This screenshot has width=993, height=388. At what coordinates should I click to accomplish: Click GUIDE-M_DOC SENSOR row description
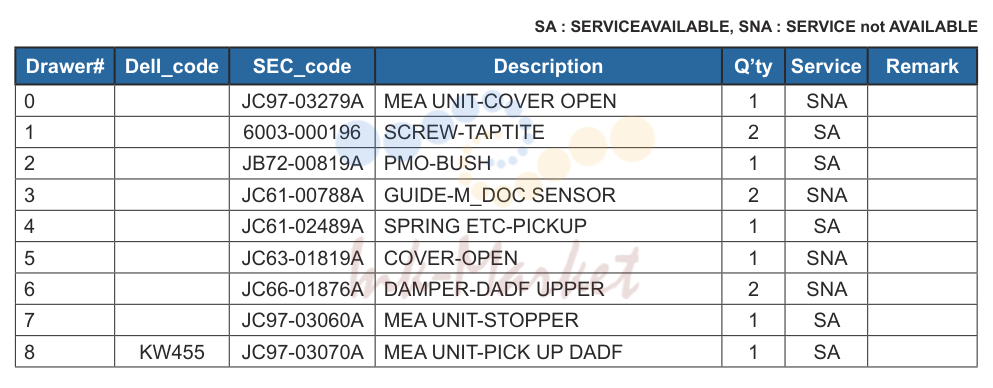pyautogui.click(x=500, y=195)
